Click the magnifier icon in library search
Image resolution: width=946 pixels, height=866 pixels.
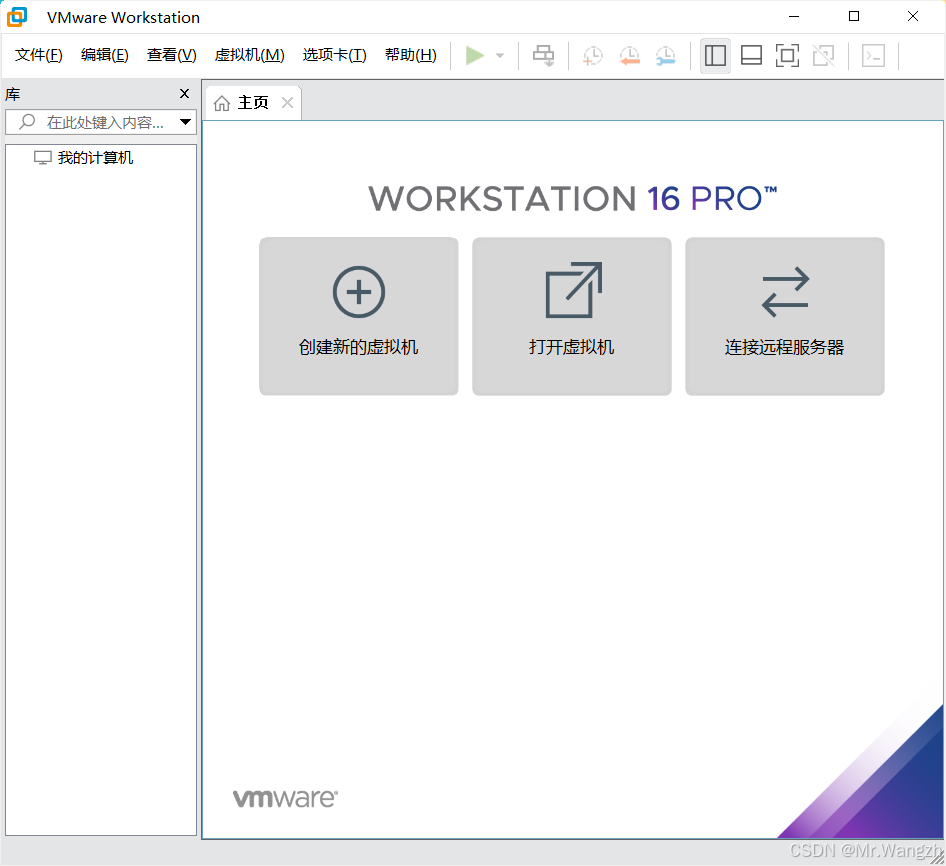pos(27,122)
